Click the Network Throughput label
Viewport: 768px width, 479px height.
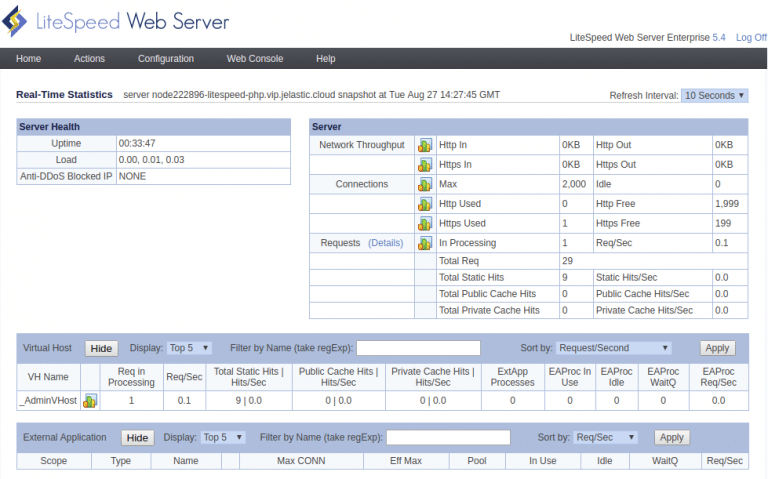362,145
